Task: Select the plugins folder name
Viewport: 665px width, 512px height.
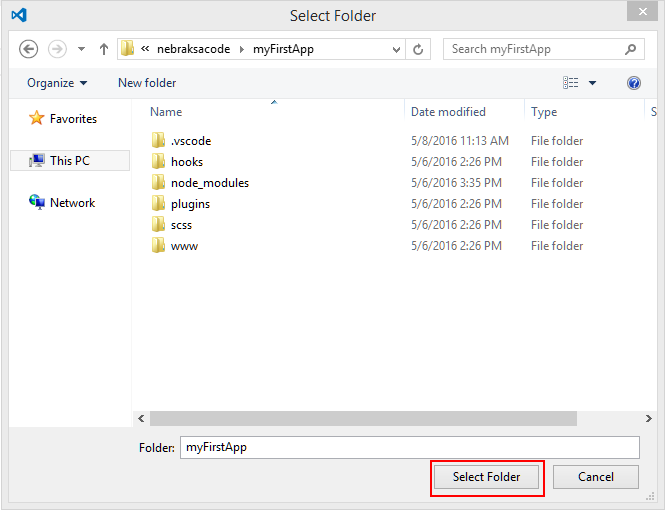Action: coord(190,204)
